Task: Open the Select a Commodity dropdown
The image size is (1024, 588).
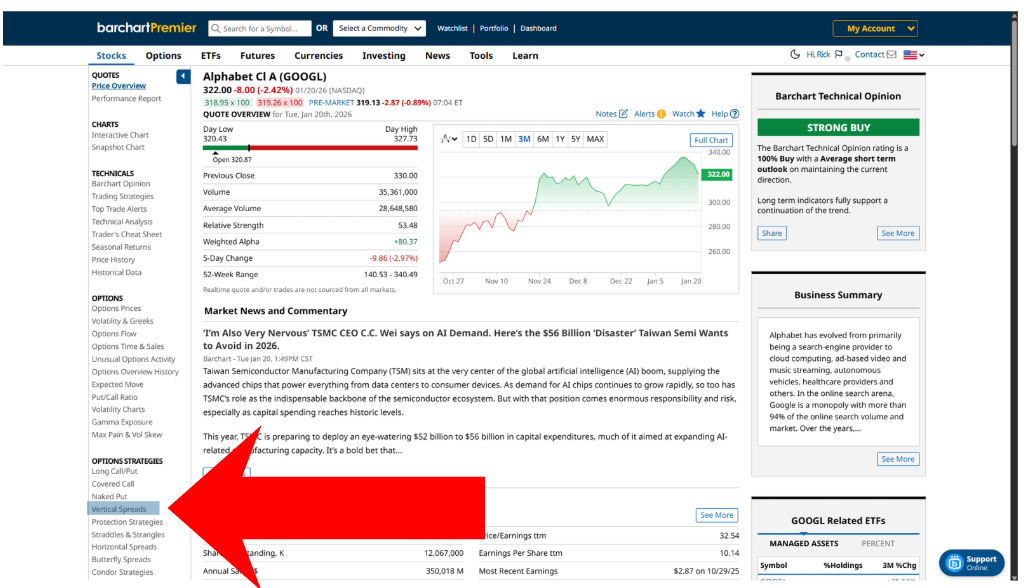Action: pos(379,28)
